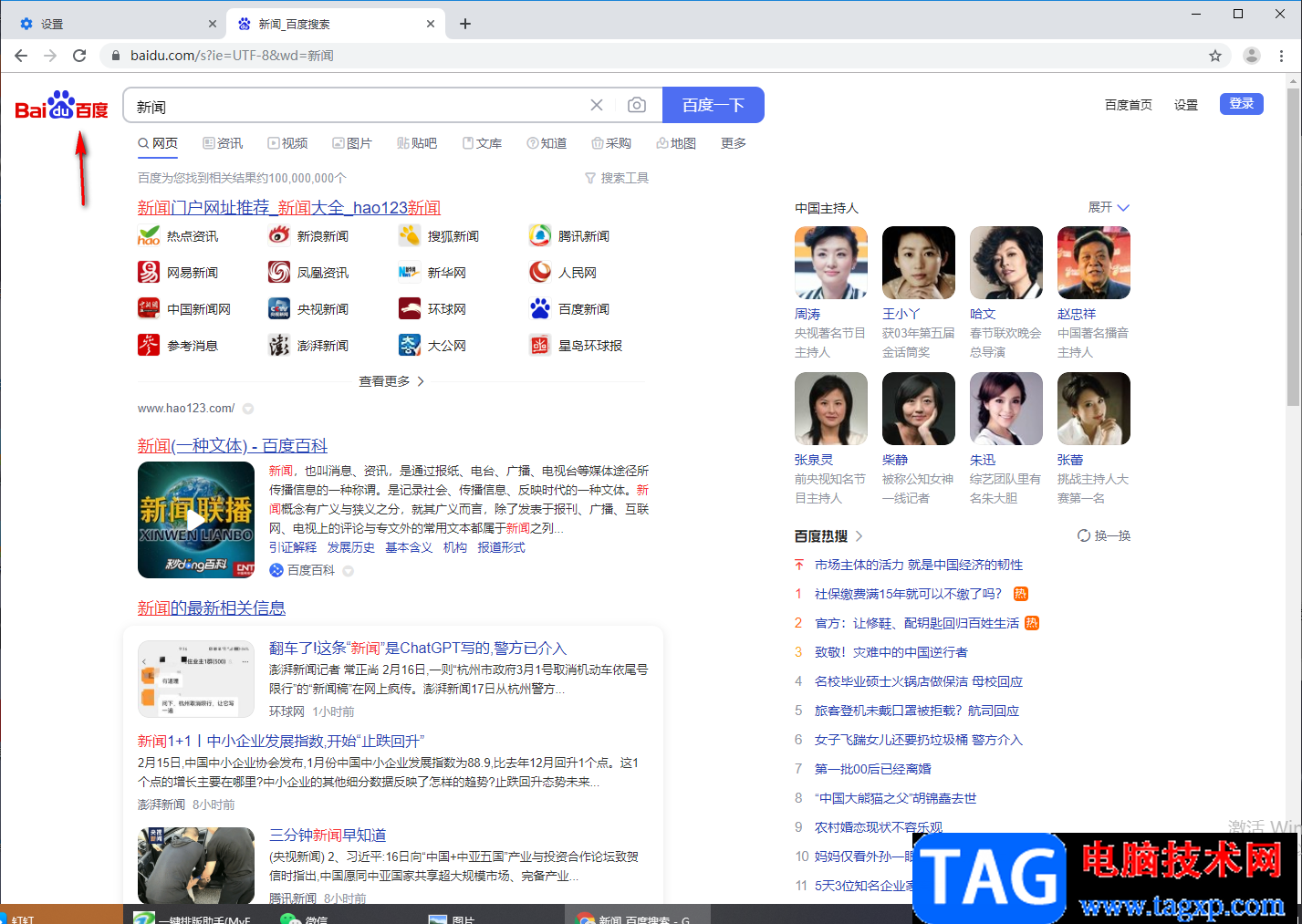Viewport: 1302px width, 924px height.
Task: Open 百度热搜 chevron
Action: tap(859, 536)
